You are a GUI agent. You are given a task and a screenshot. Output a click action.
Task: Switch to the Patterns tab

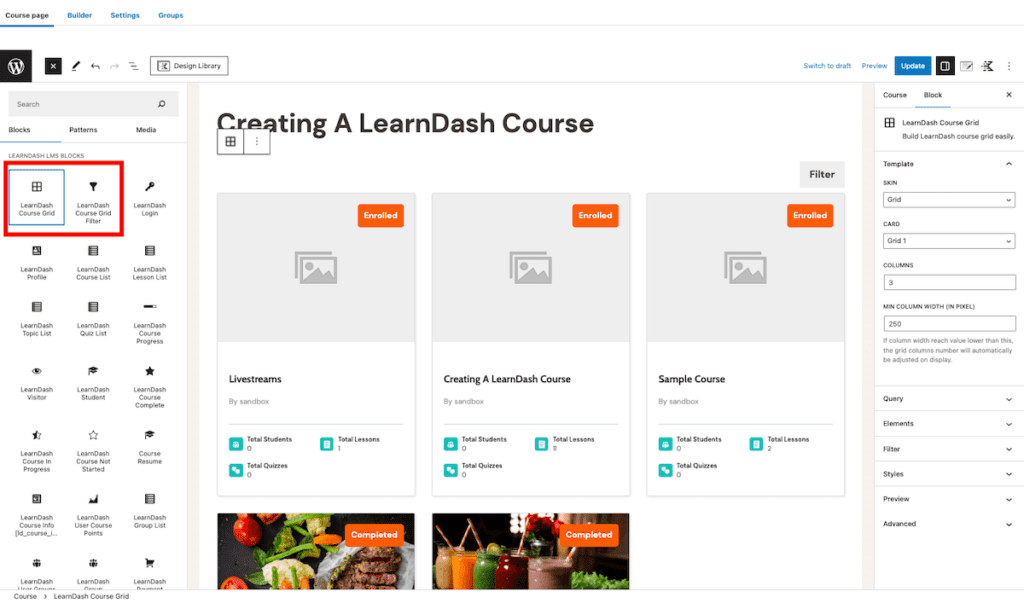83,130
